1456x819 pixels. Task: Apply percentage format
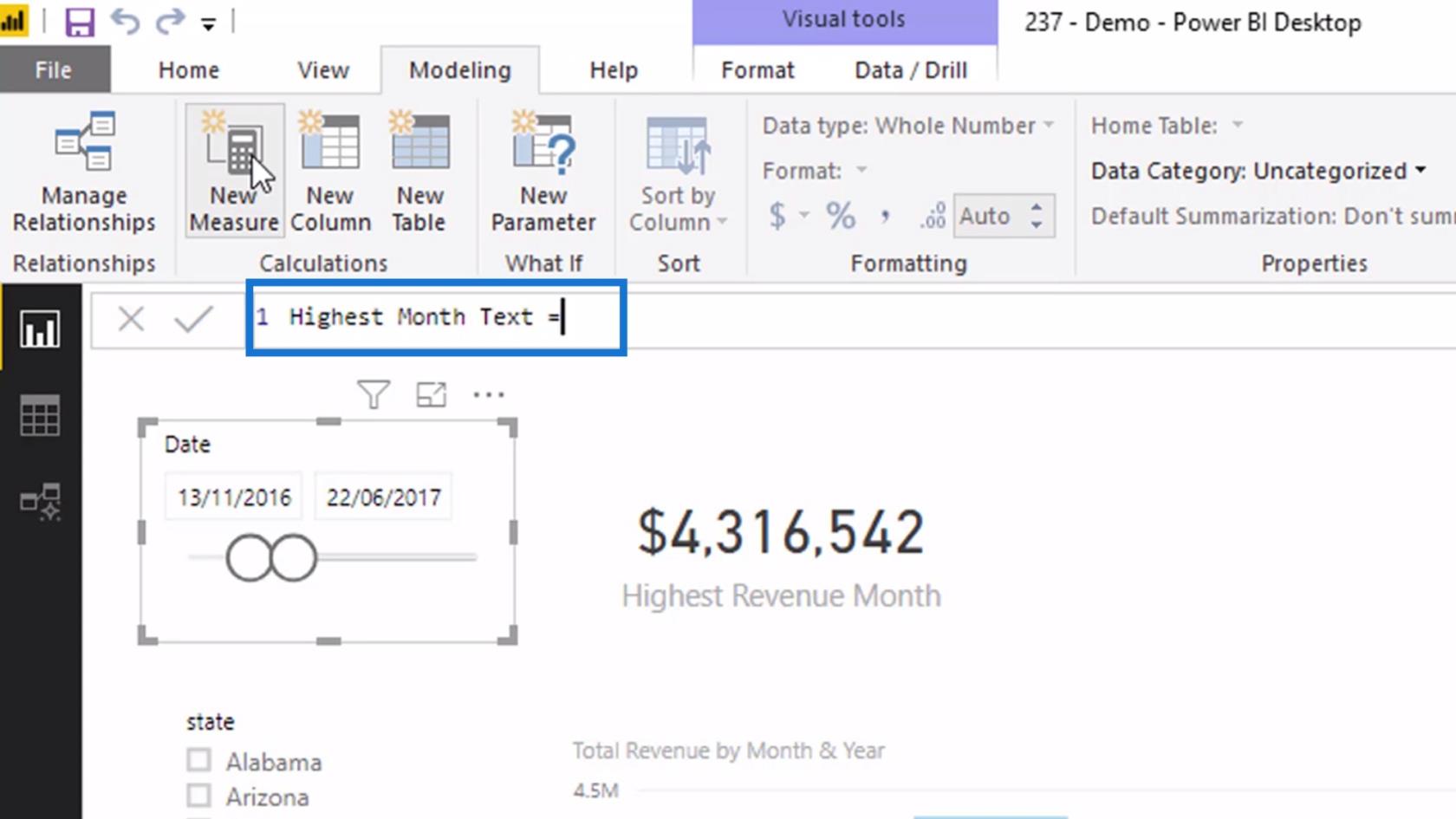coord(840,216)
